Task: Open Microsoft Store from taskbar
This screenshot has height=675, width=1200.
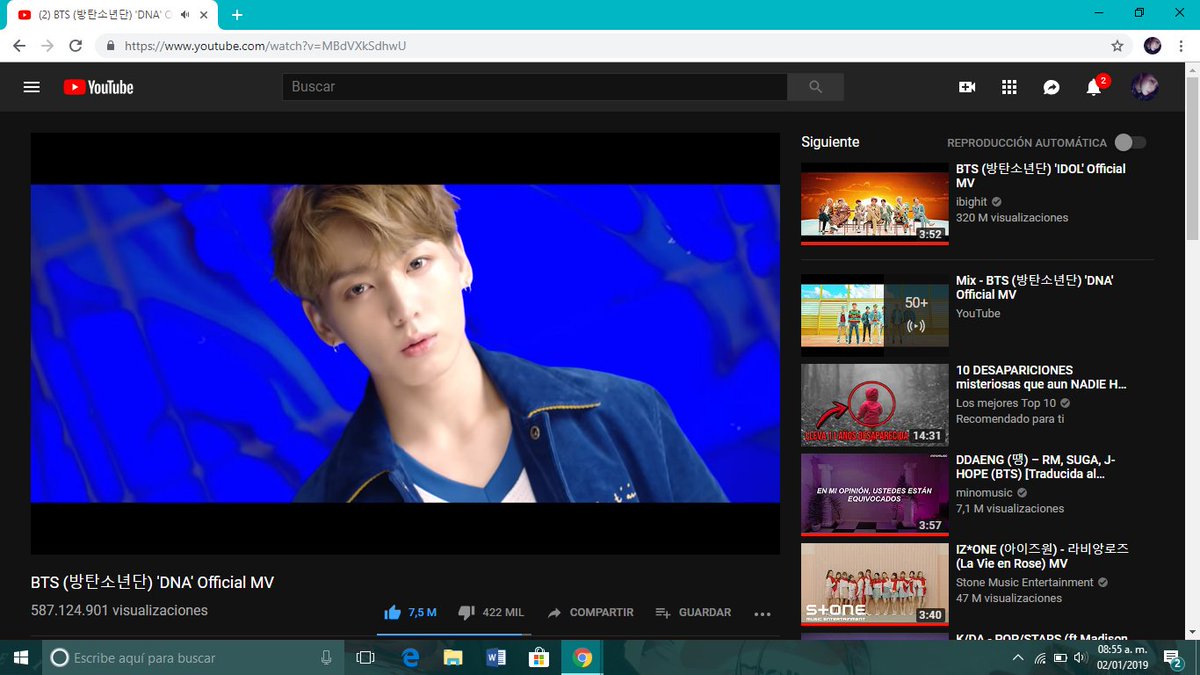Action: tap(539, 657)
